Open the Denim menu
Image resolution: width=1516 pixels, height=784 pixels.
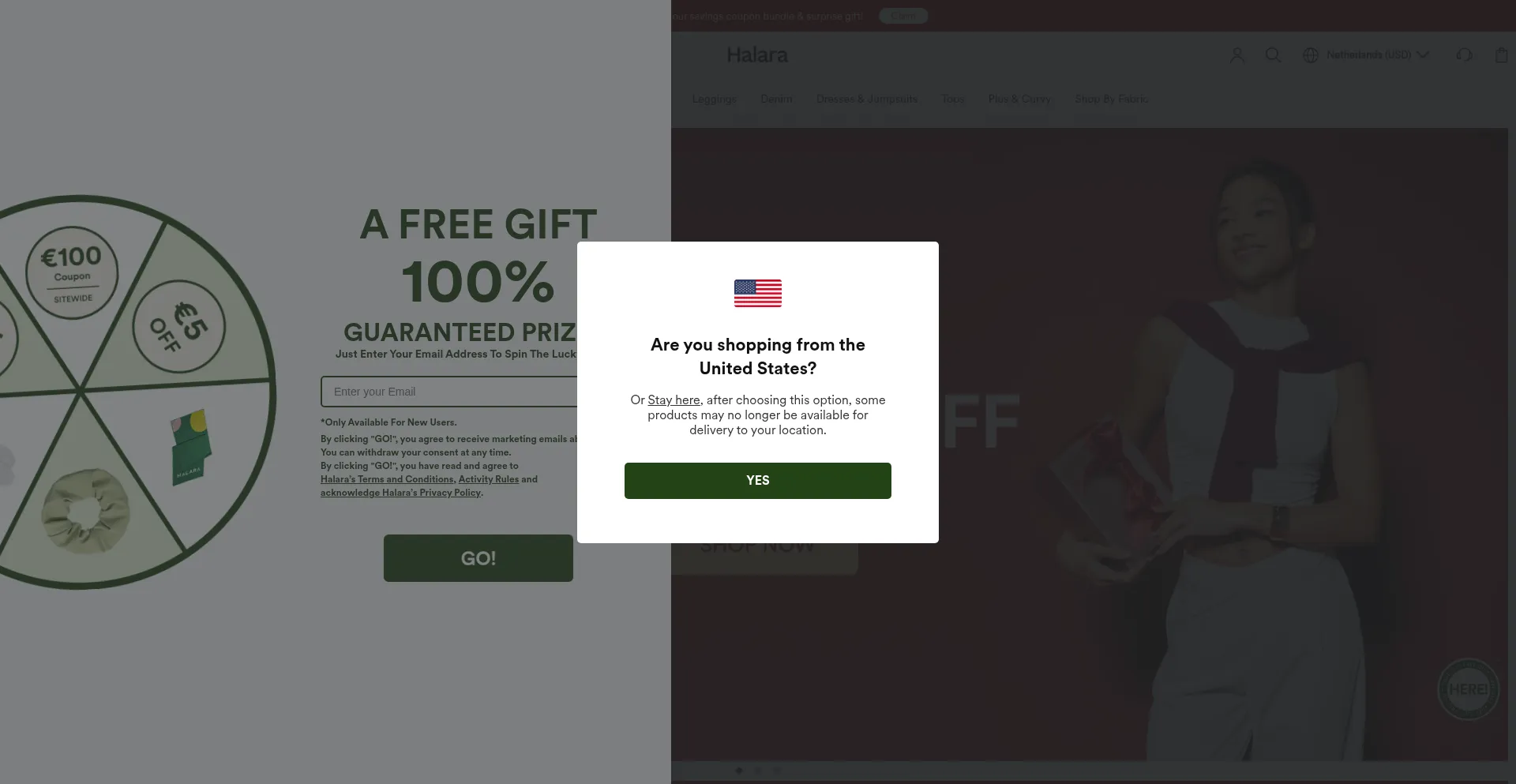[x=776, y=99]
